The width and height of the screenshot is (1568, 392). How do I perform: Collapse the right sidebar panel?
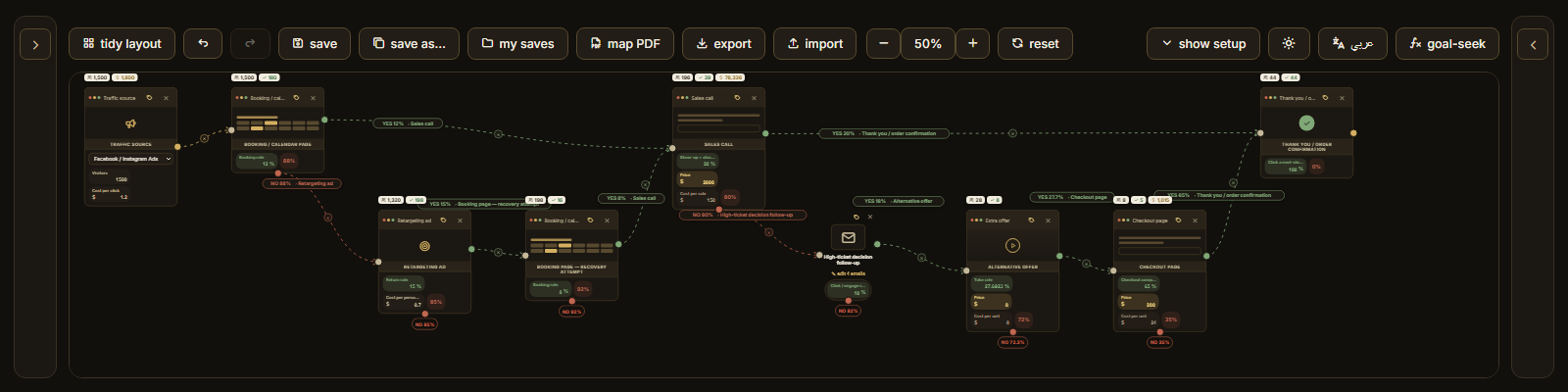1533,44
